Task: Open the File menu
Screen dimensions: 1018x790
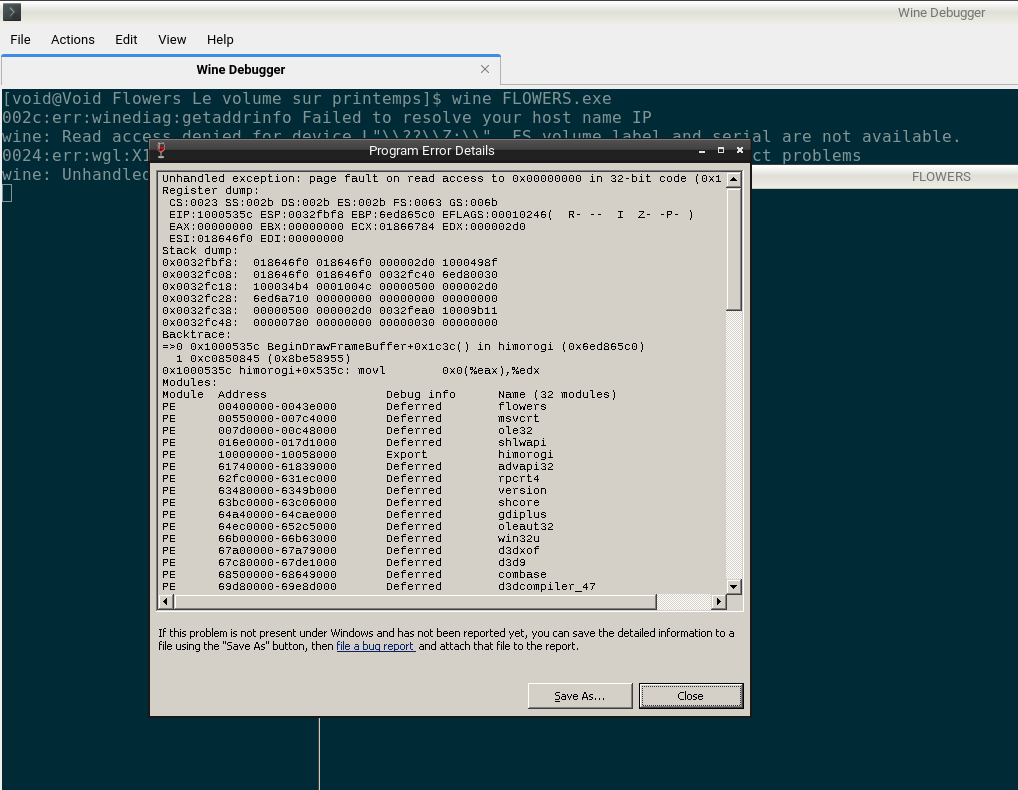Action: click(x=20, y=39)
